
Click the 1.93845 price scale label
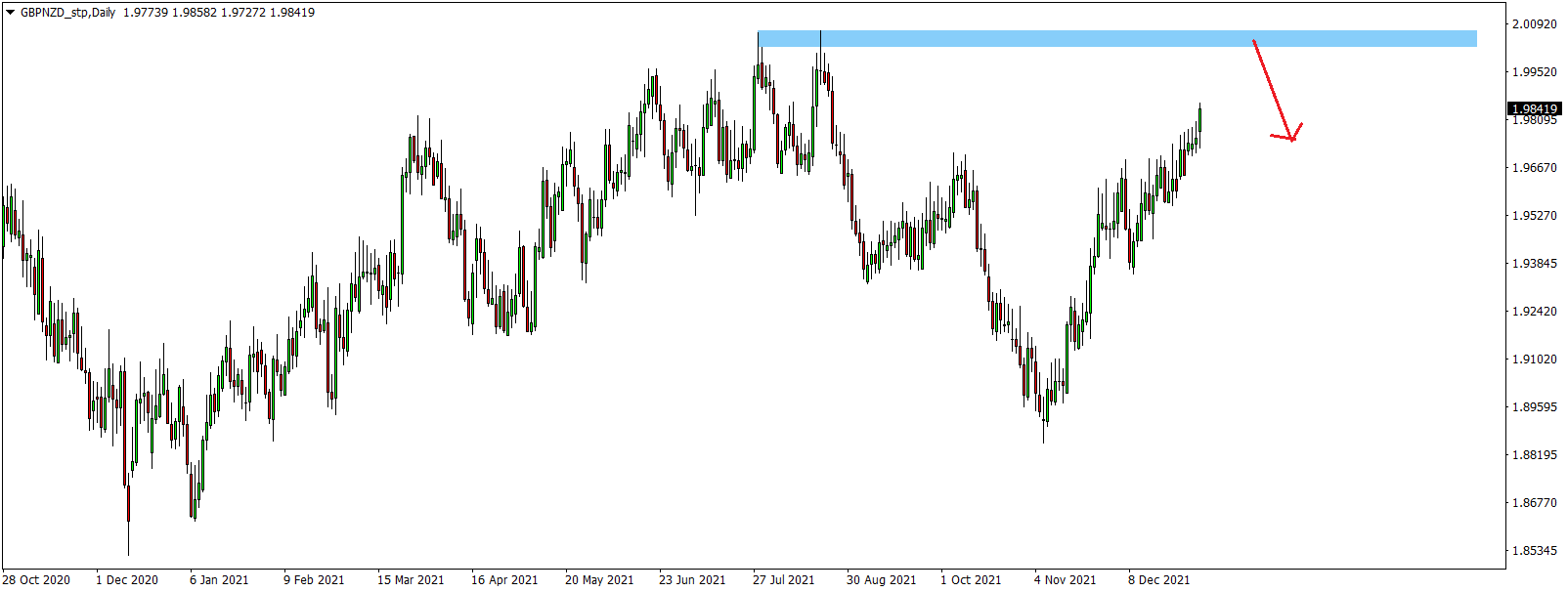tap(1535, 264)
